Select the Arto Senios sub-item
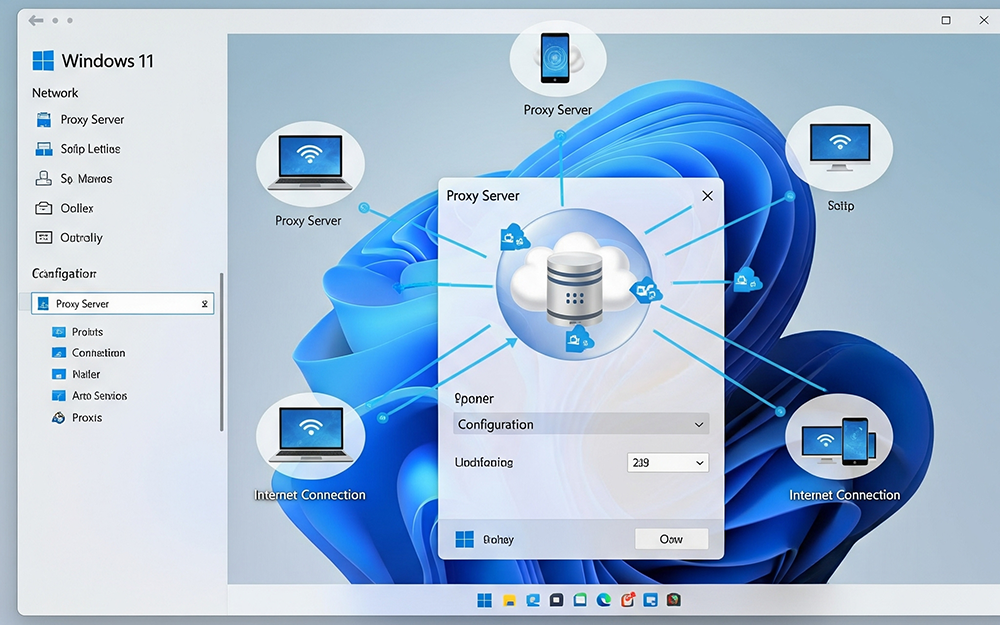The height and width of the screenshot is (625, 1000). (89, 395)
